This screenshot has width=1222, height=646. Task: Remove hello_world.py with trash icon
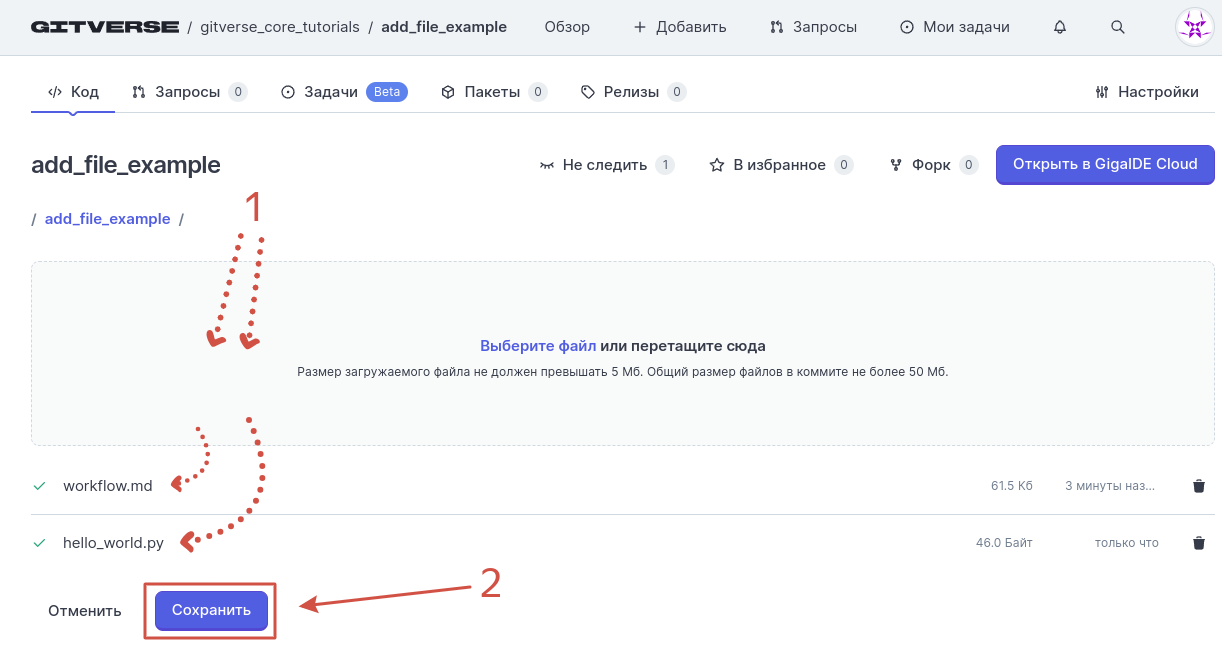pos(1198,543)
